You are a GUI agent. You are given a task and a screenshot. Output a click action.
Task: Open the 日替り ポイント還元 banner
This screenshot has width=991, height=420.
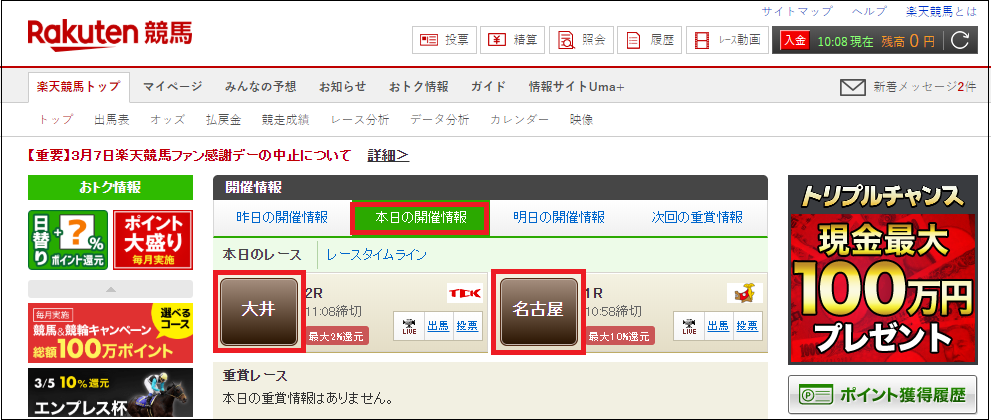(68, 240)
